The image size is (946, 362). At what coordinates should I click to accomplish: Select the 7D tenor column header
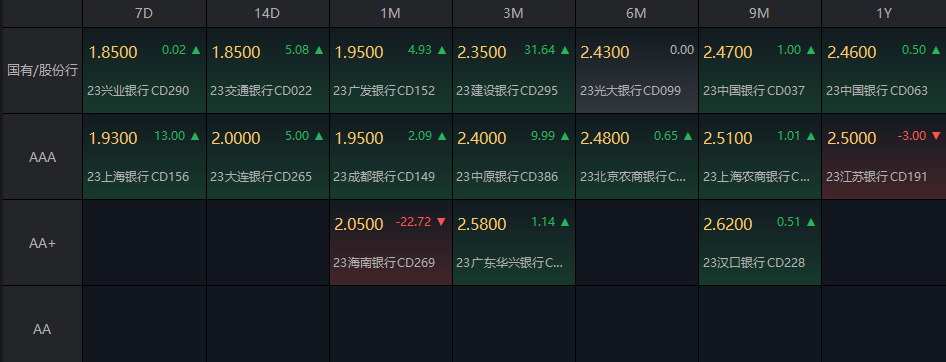click(144, 14)
